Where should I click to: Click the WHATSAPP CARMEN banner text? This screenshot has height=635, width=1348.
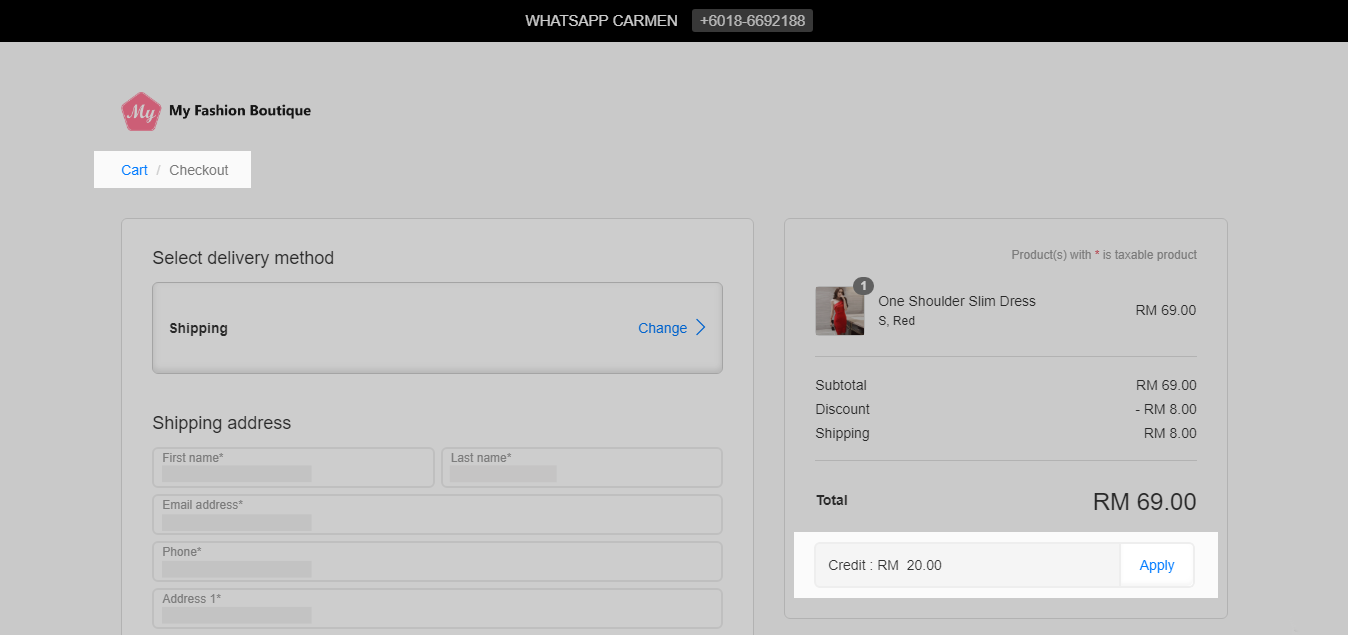coord(601,20)
